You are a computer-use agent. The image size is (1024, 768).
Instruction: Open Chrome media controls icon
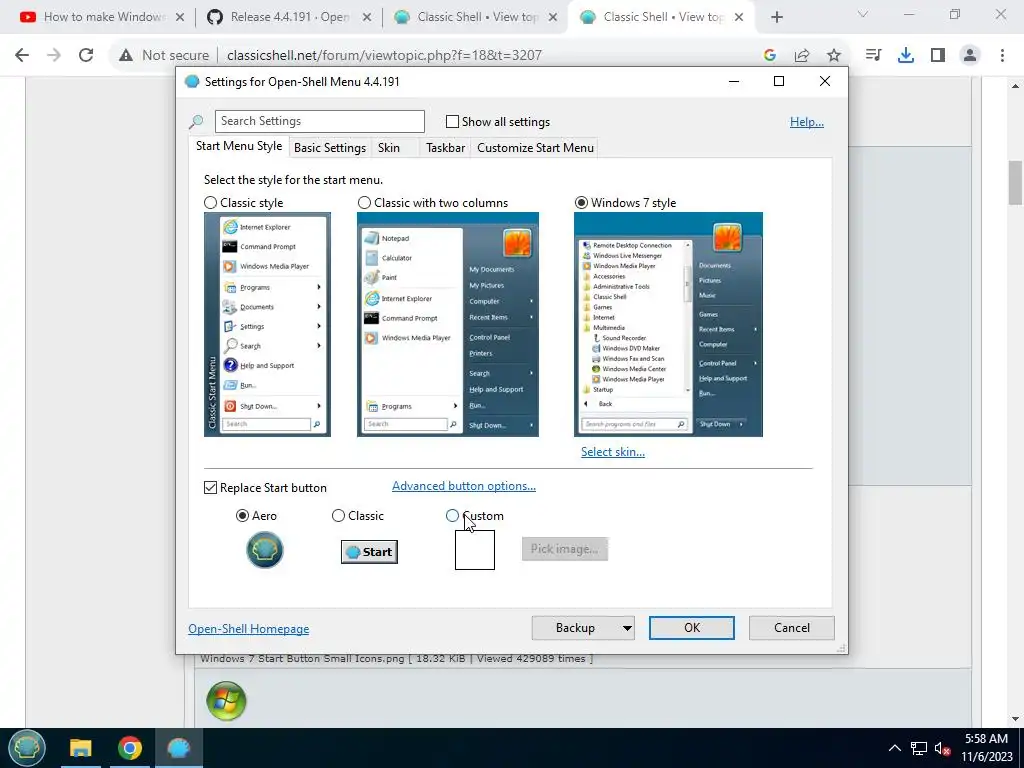coord(873,55)
